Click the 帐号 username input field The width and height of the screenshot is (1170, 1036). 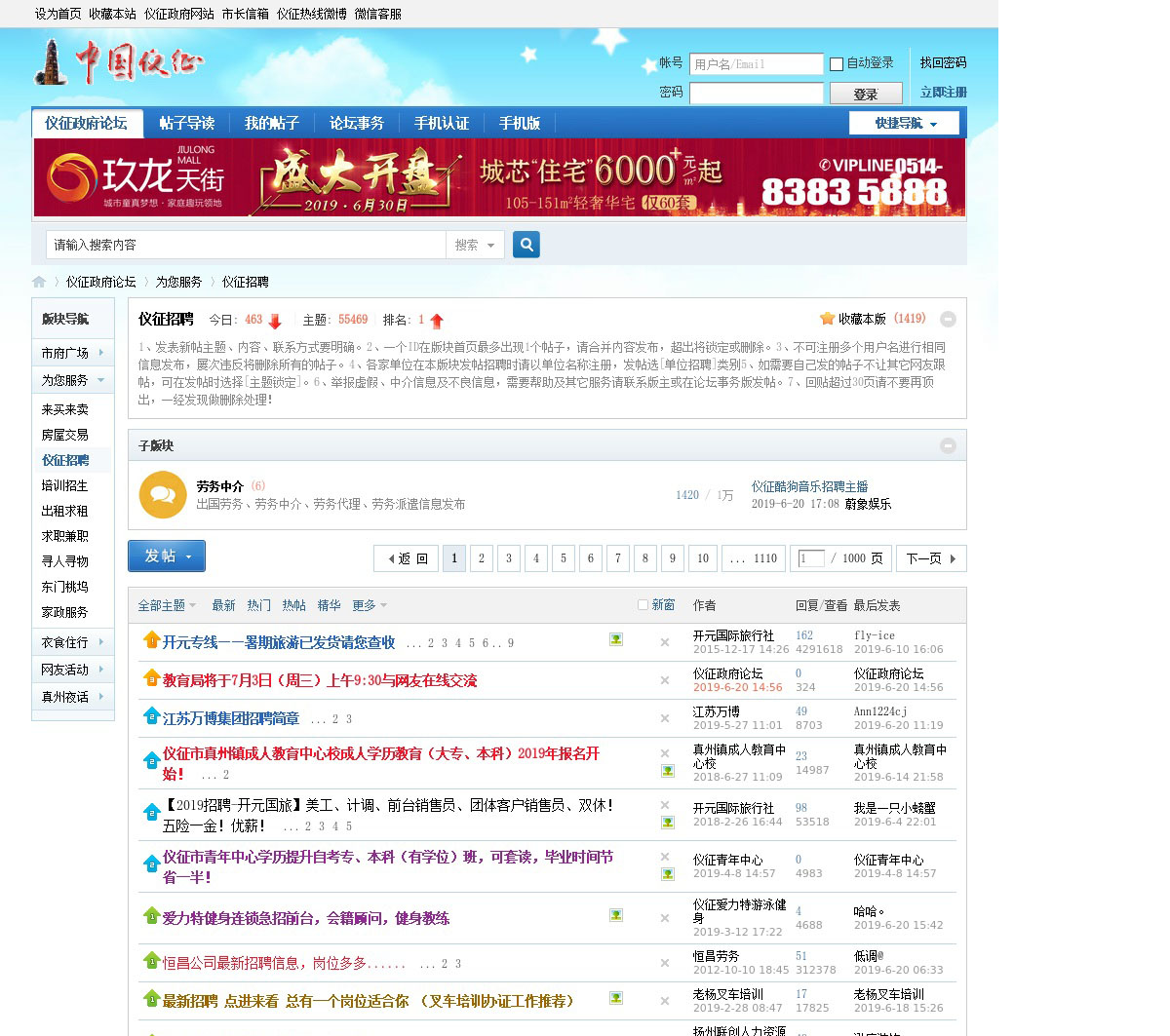(x=757, y=64)
